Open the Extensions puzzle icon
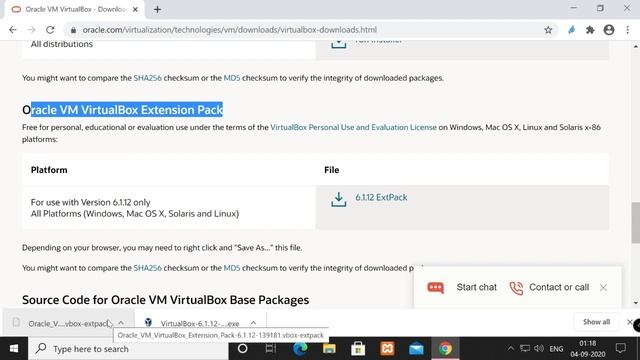Screen dimensions: 640x360 (590, 30)
